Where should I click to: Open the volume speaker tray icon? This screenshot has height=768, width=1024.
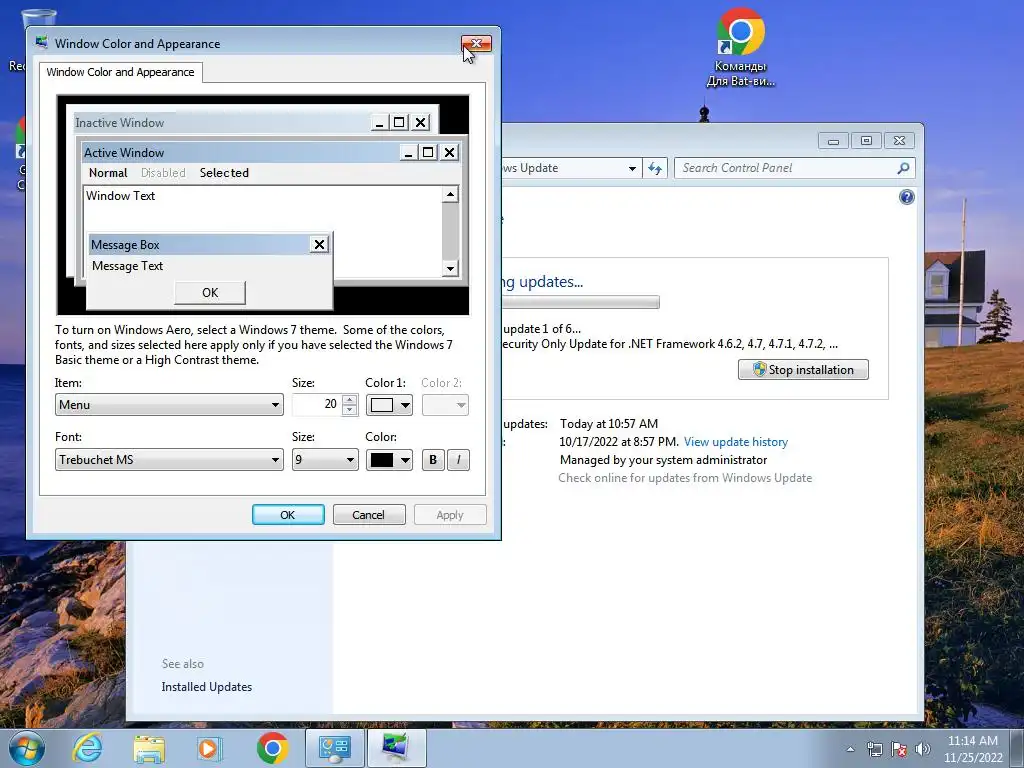tap(923, 749)
